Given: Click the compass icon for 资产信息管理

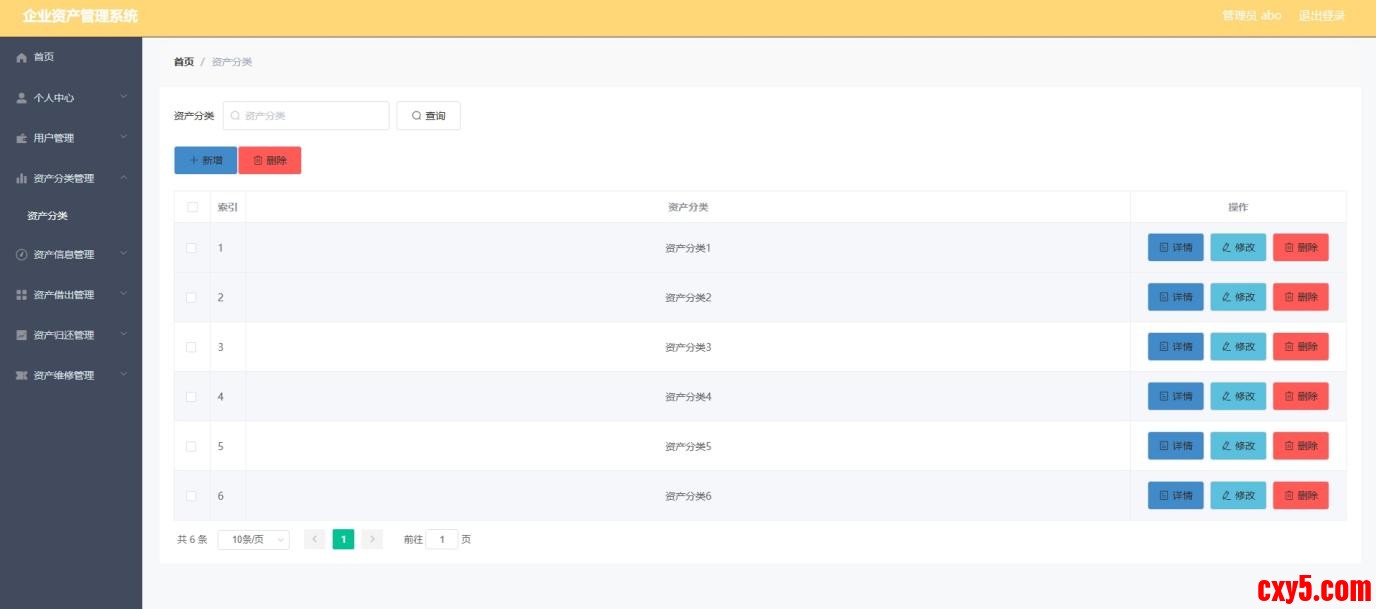Looking at the screenshot, I should pyautogui.click(x=22, y=255).
